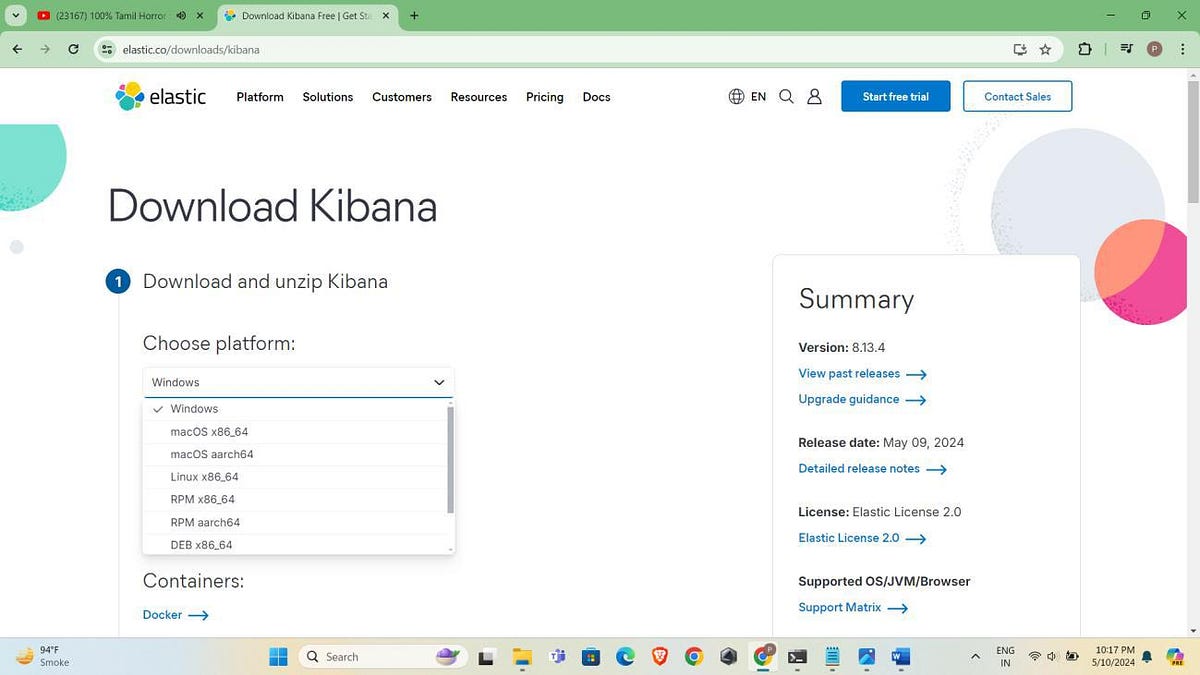This screenshot has height=675, width=1200.
Task: Open File Explorer from the taskbar
Action: 521,657
